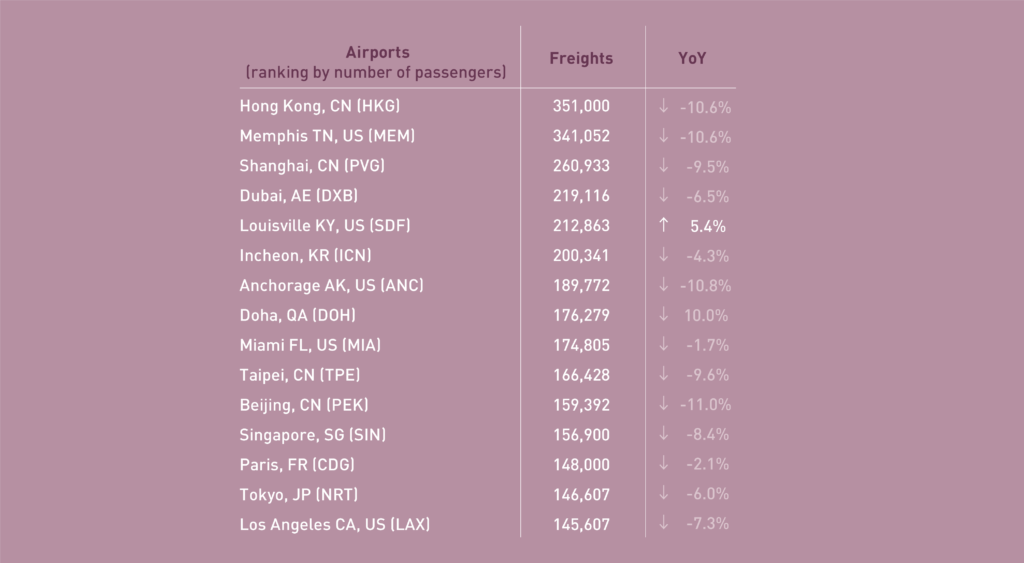
Task: Click the Tokyo freight value 146,607
Action: [581, 494]
